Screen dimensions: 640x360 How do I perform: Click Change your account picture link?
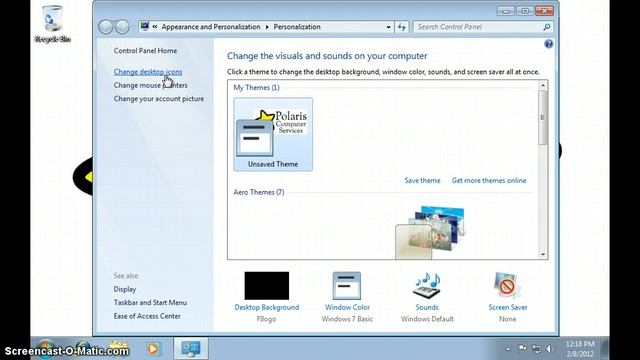pos(159,99)
